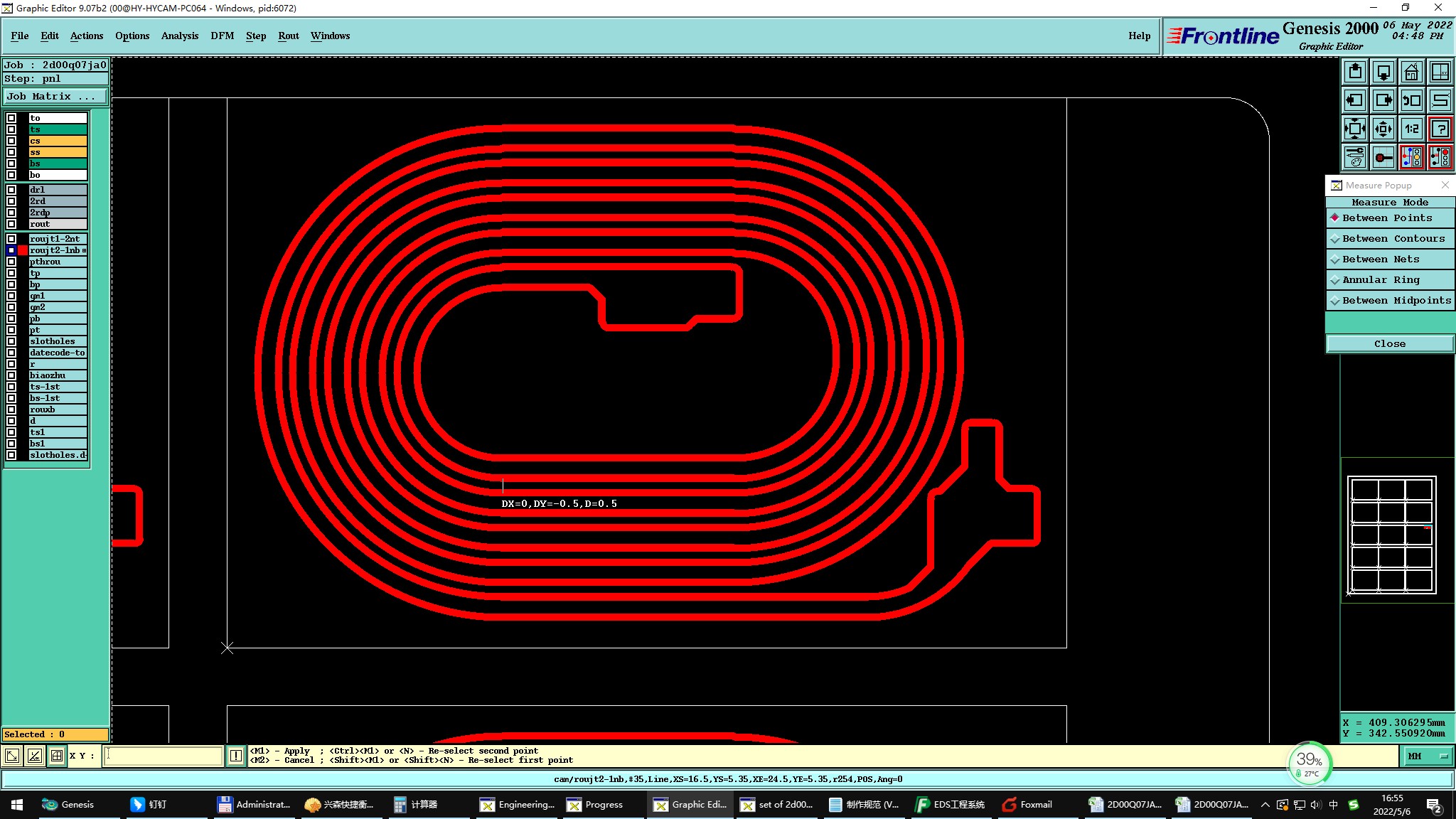
Task: Click Close in Measure Popup
Action: [x=1389, y=344]
